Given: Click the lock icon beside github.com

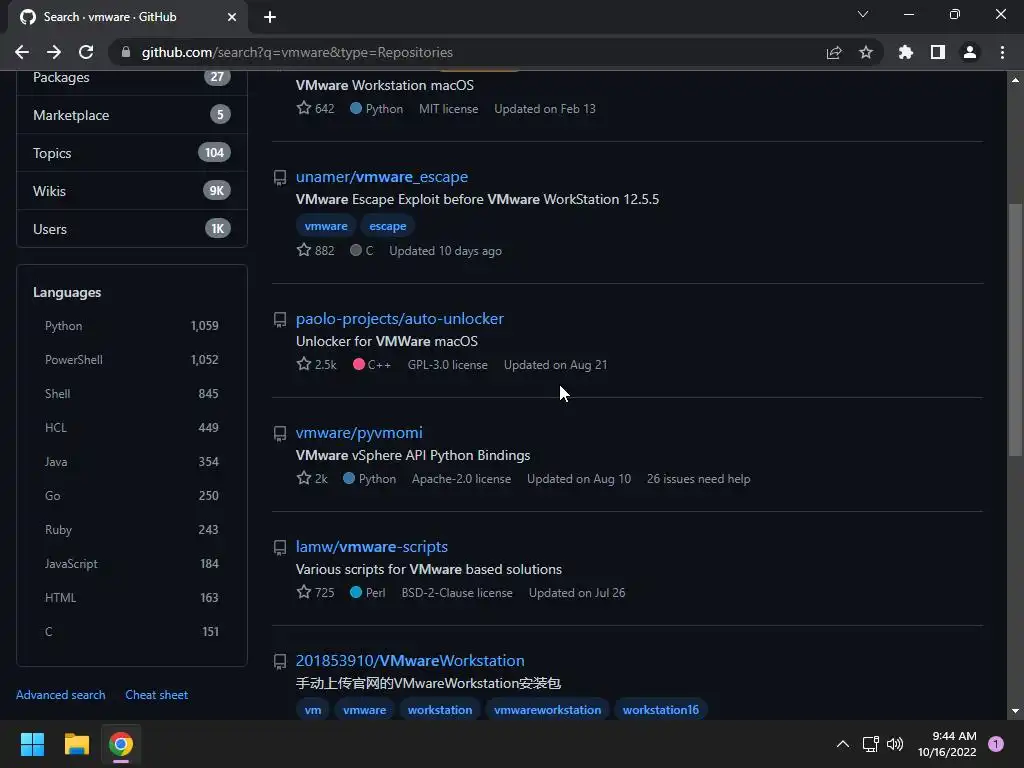Looking at the screenshot, I should [126, 52].
